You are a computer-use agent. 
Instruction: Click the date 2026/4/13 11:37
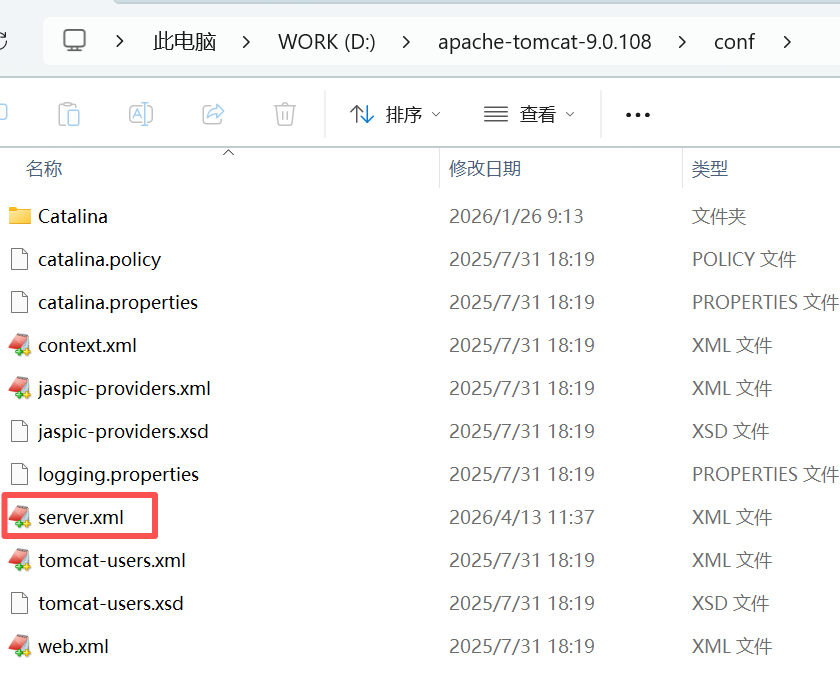(x=522, y=517)
